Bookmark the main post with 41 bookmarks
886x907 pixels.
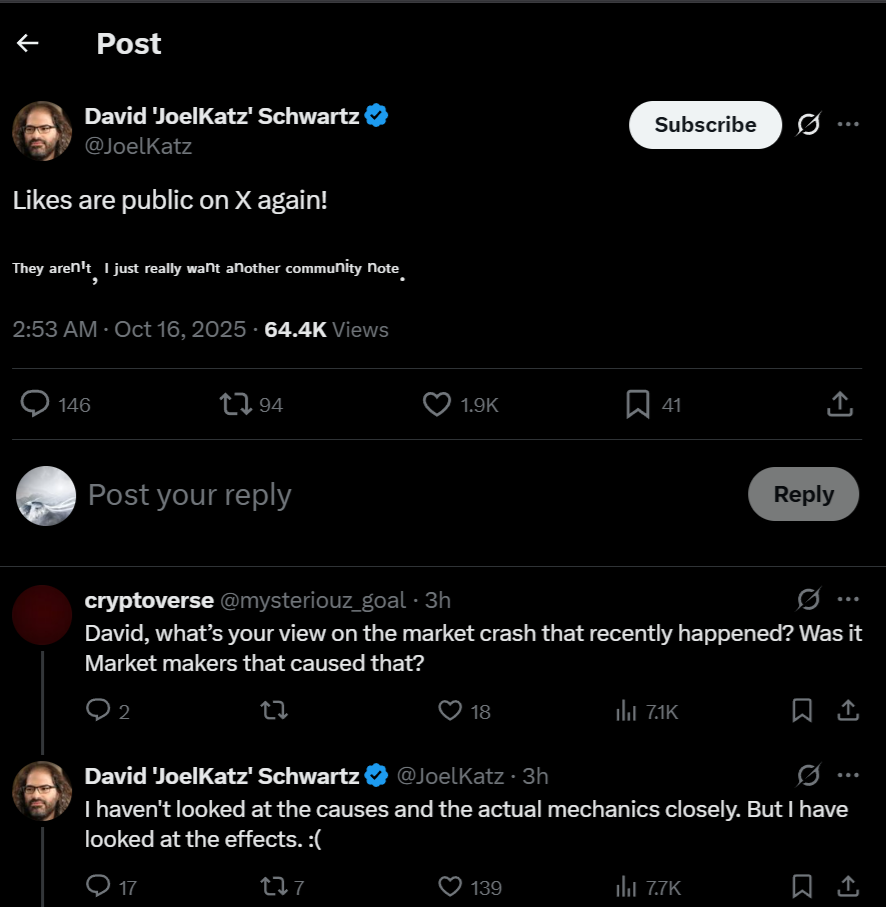(637, 404)
